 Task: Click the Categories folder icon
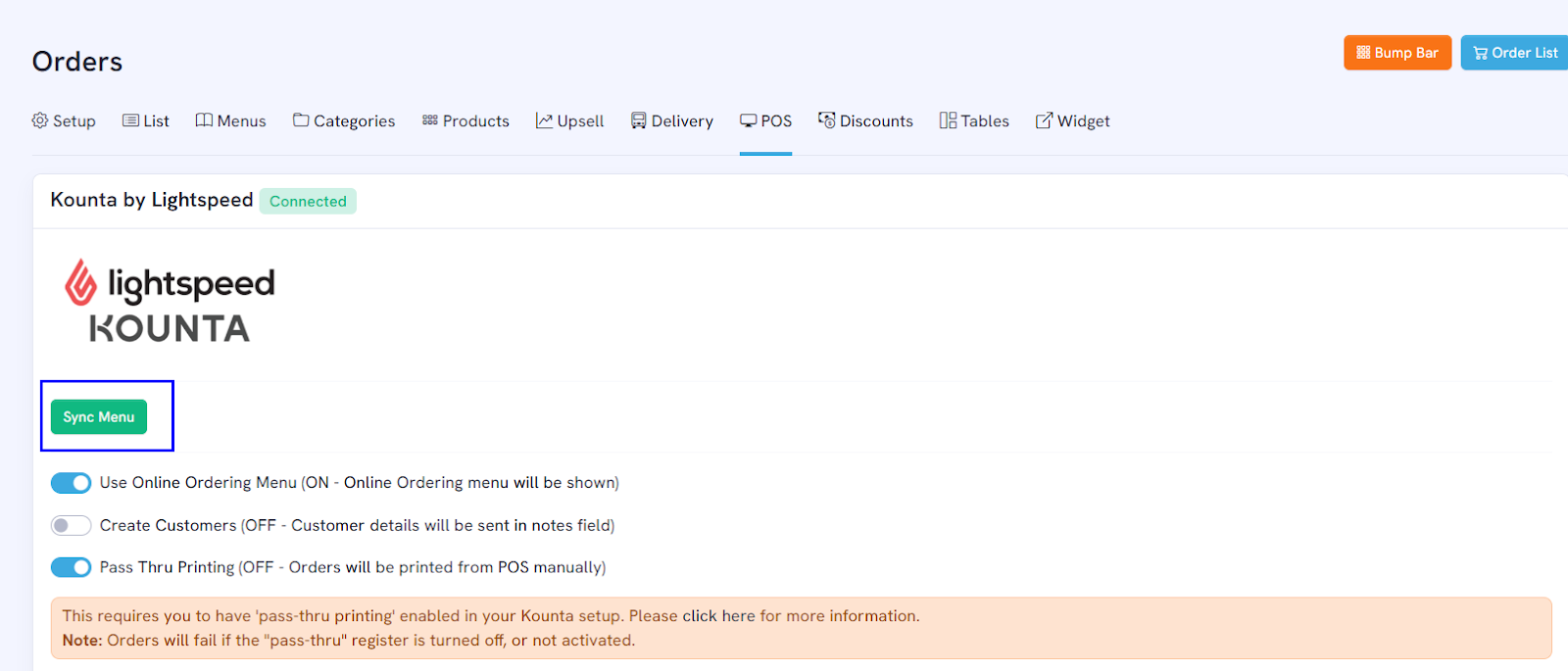pos(301,120)
